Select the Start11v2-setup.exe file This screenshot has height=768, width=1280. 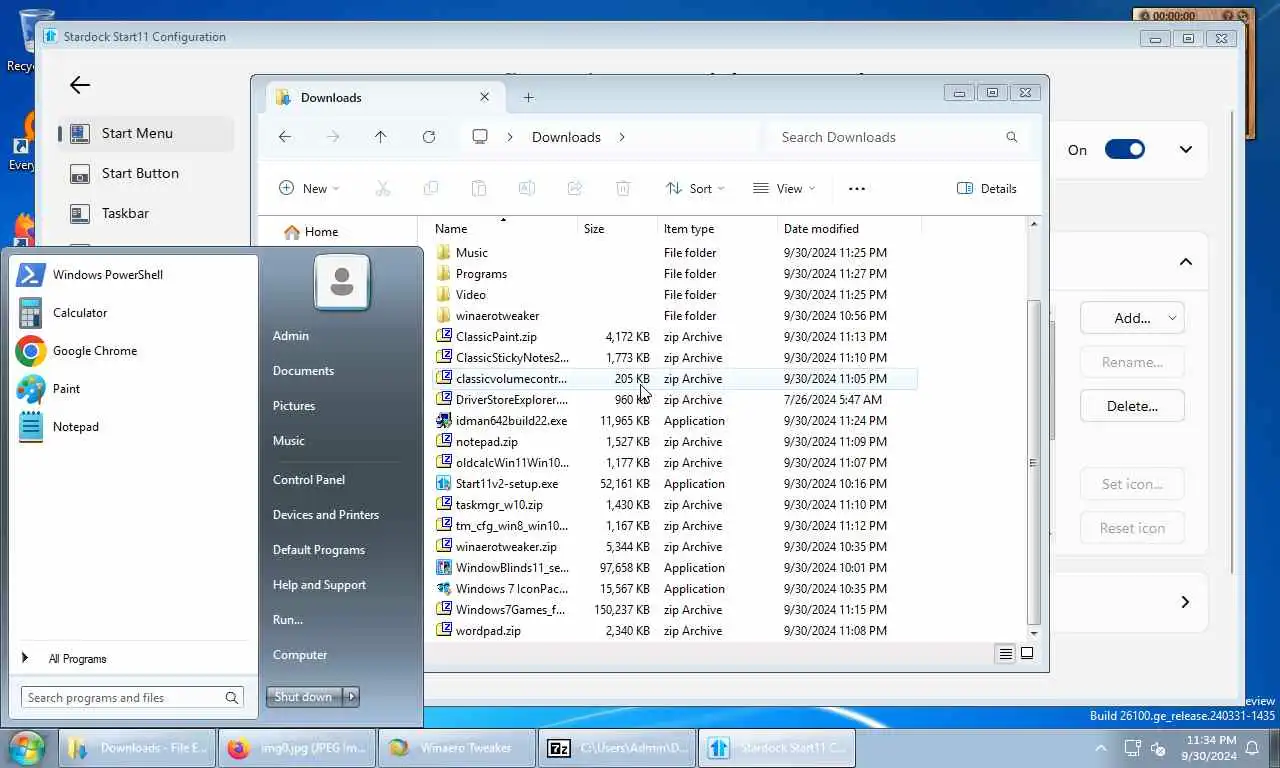506,484
